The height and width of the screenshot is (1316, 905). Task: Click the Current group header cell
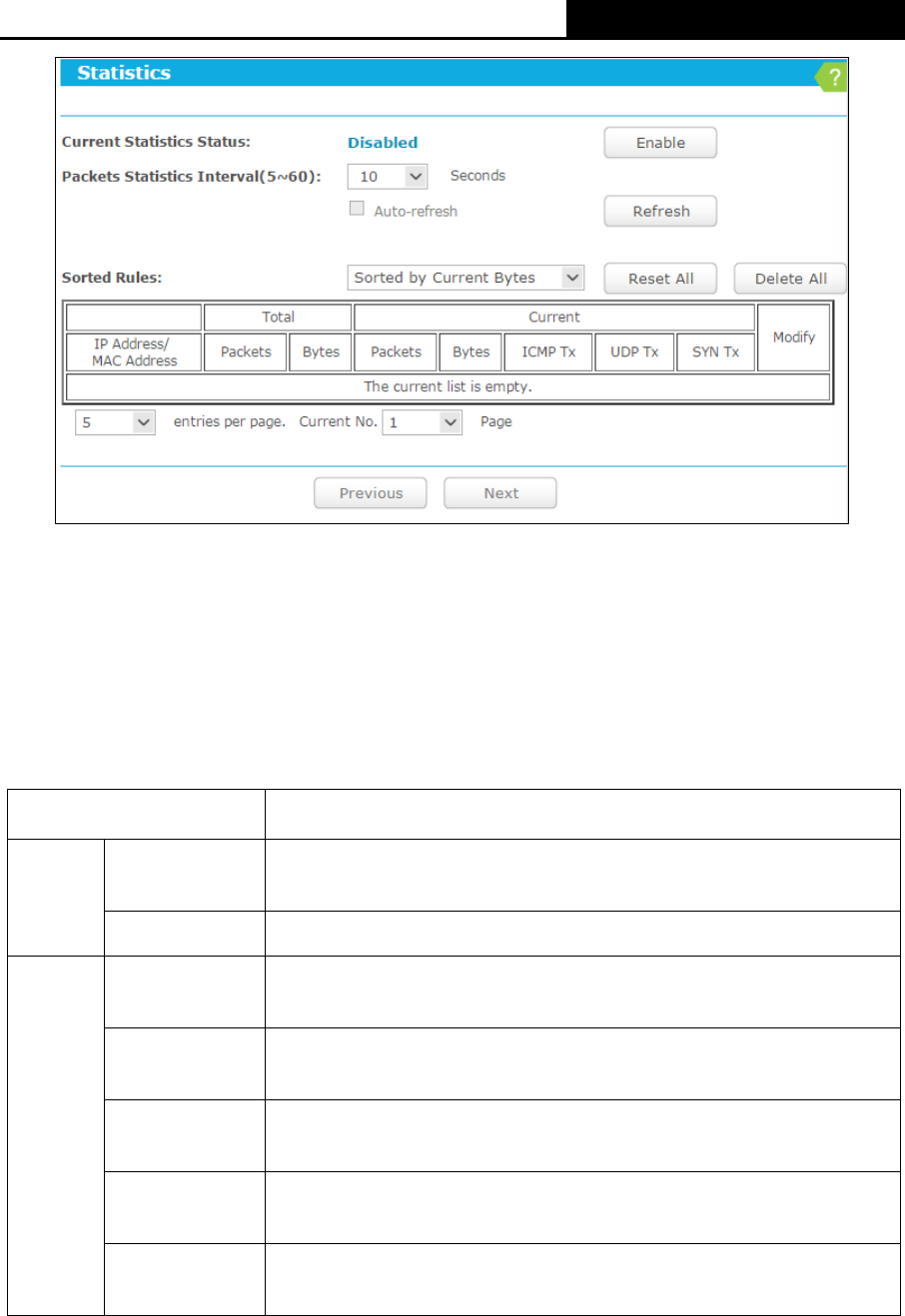(x=554, y=318)
